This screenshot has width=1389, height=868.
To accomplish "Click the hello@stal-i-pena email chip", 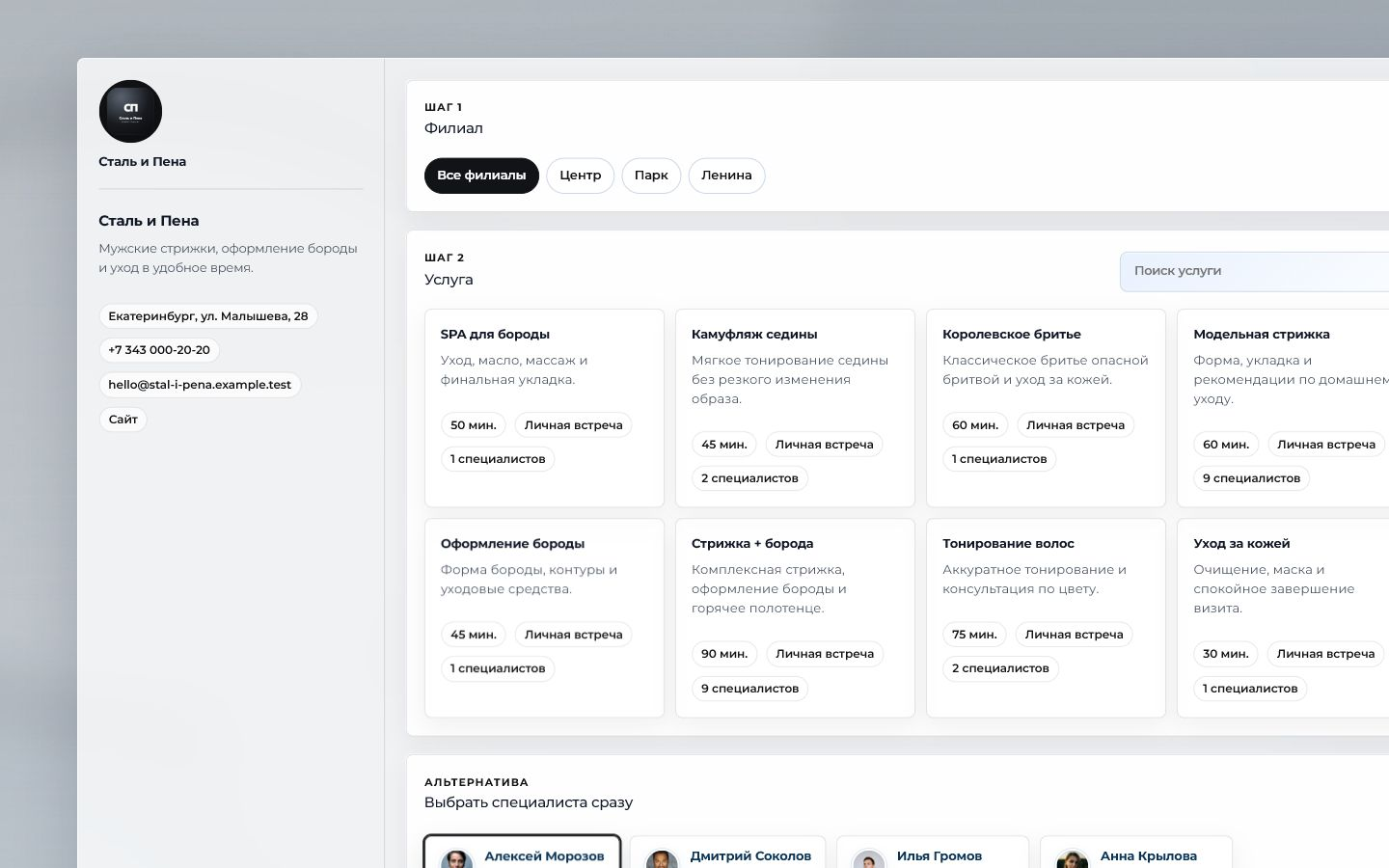I will (x=200, y=385).
